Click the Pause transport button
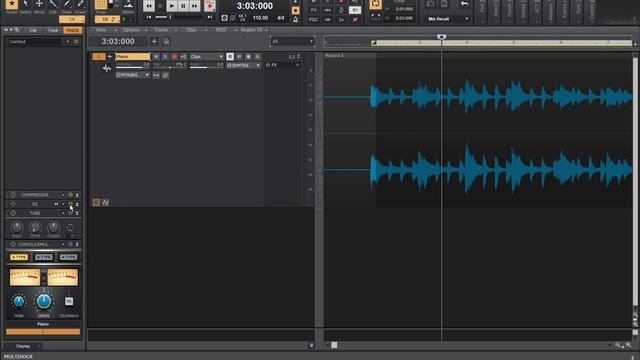640x360 pixels. tap(183, 6)
